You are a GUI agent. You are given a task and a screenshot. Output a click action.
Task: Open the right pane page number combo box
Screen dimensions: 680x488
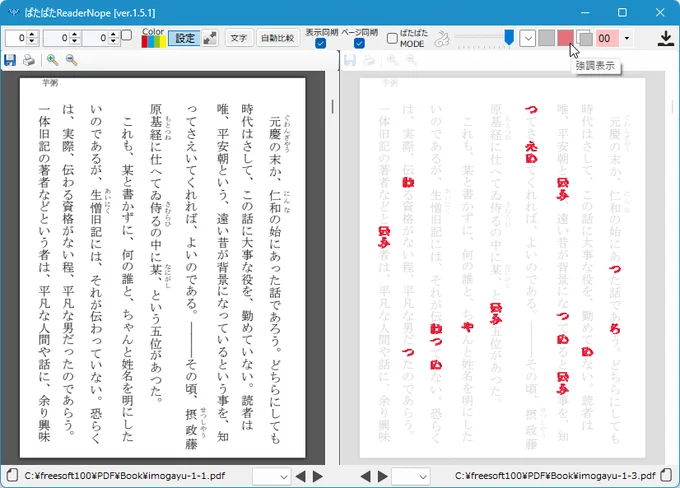[411, 476]
